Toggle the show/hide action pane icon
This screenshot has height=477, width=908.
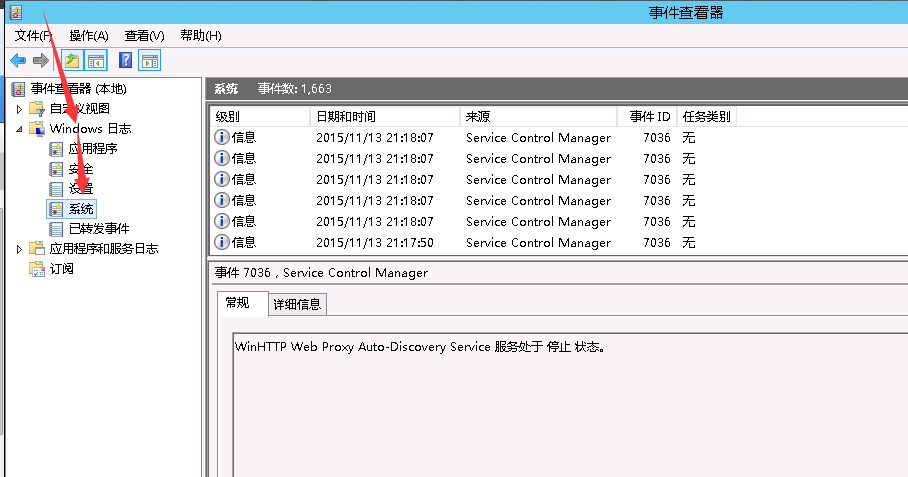(150, 61)
